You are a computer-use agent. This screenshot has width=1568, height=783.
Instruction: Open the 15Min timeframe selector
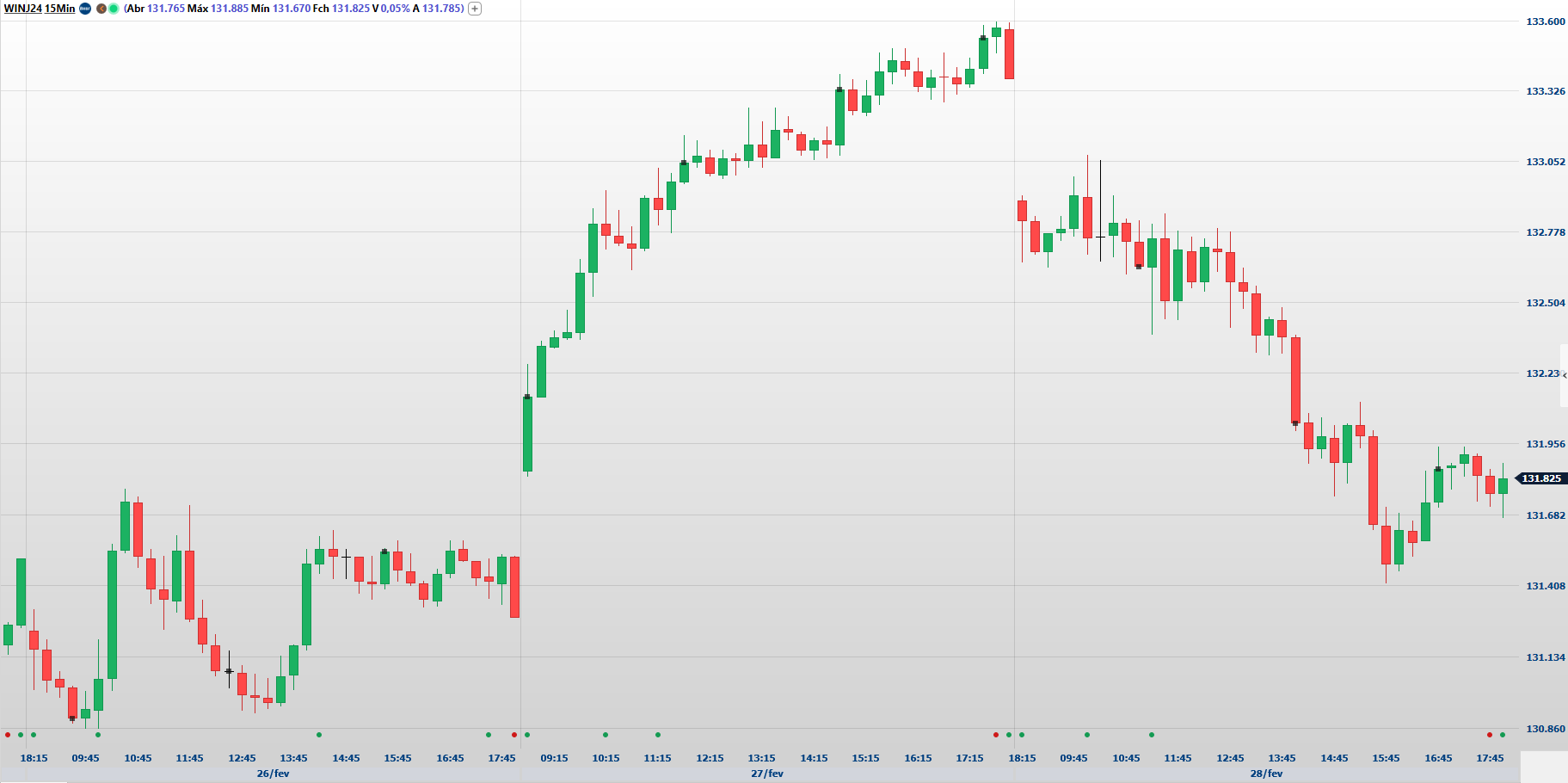(x=60, y=9)
